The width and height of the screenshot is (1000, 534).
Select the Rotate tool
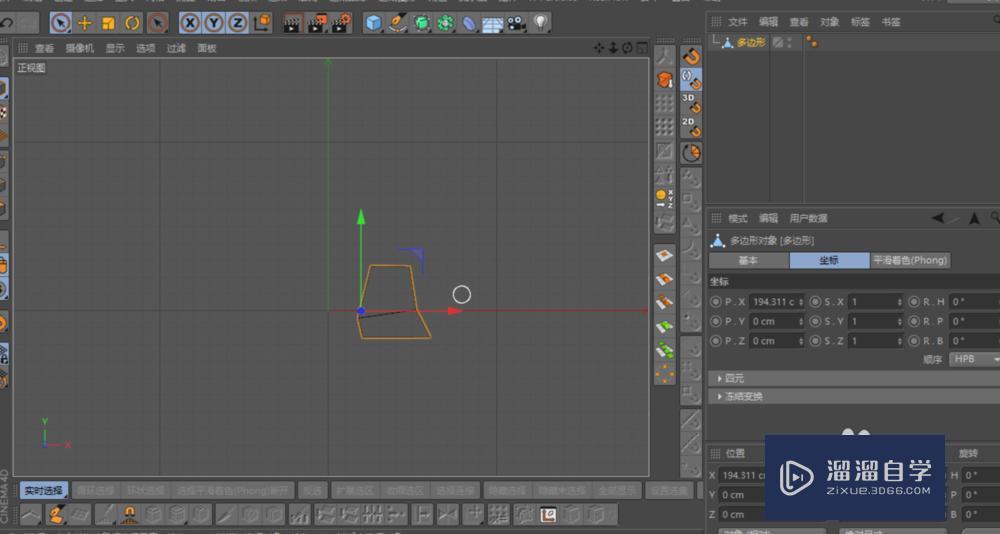[133, 24]
